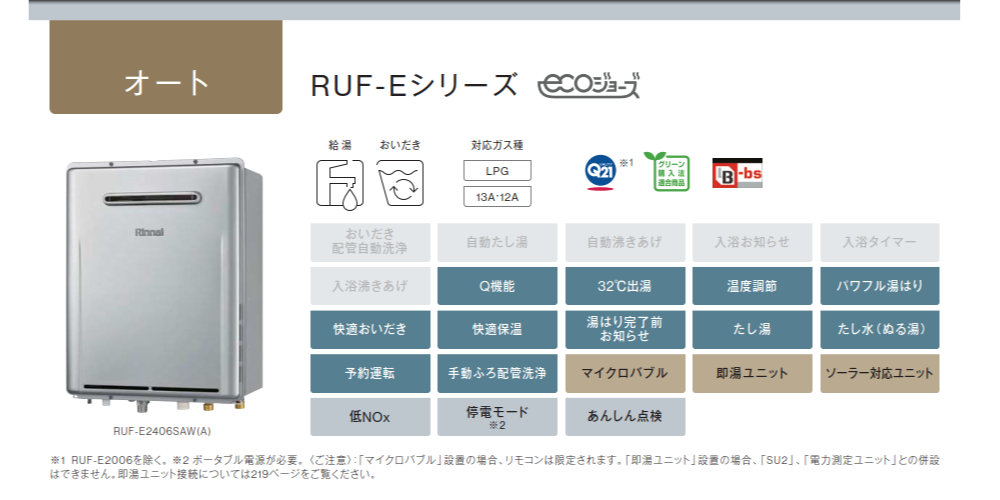Screen dimensions: 1000x500
Task: Click the 32℃出湯 feature tile
Action: [x=624, y=286]
